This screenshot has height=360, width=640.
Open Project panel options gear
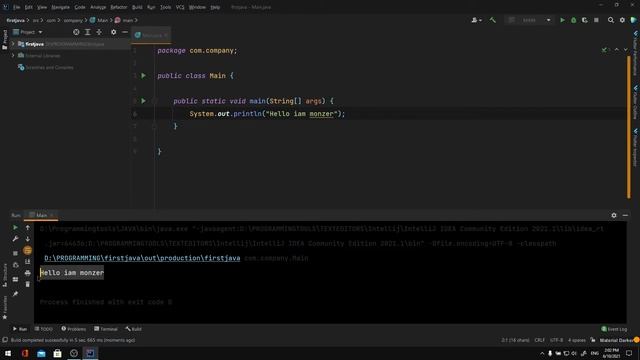113,32
